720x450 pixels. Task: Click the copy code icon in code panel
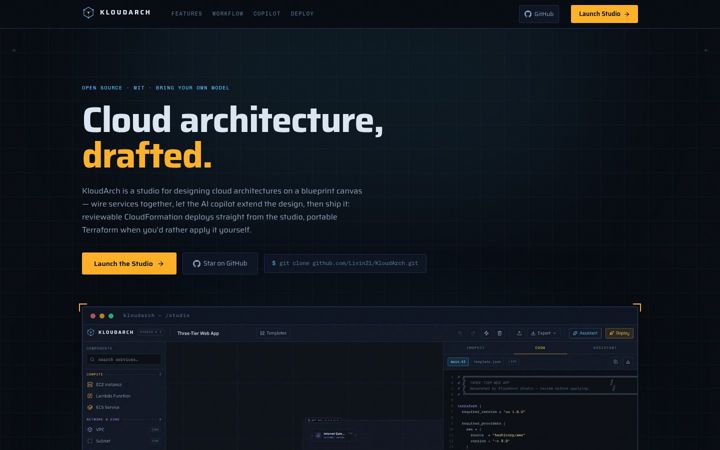click(616, 362)
